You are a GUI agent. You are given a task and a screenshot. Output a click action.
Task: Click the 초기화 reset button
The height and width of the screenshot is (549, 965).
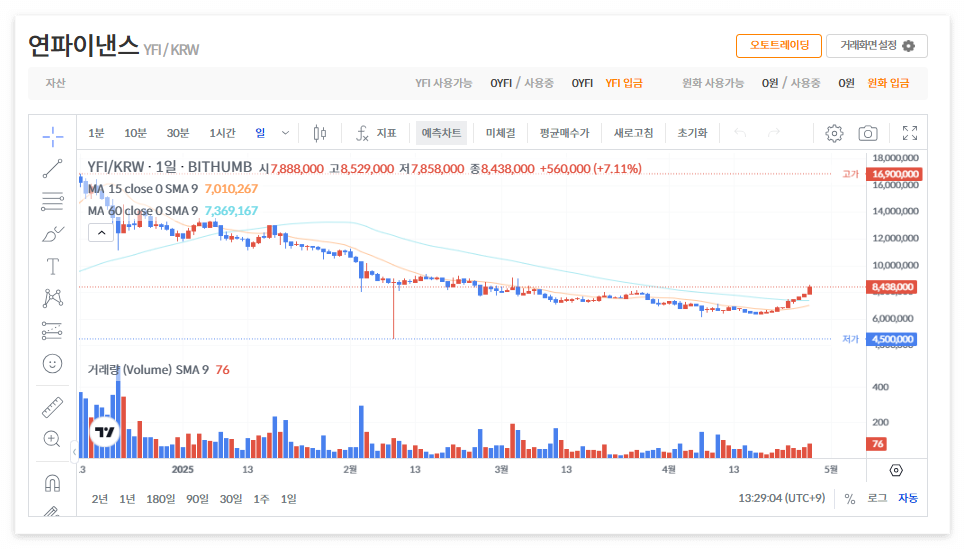[692, 133]
